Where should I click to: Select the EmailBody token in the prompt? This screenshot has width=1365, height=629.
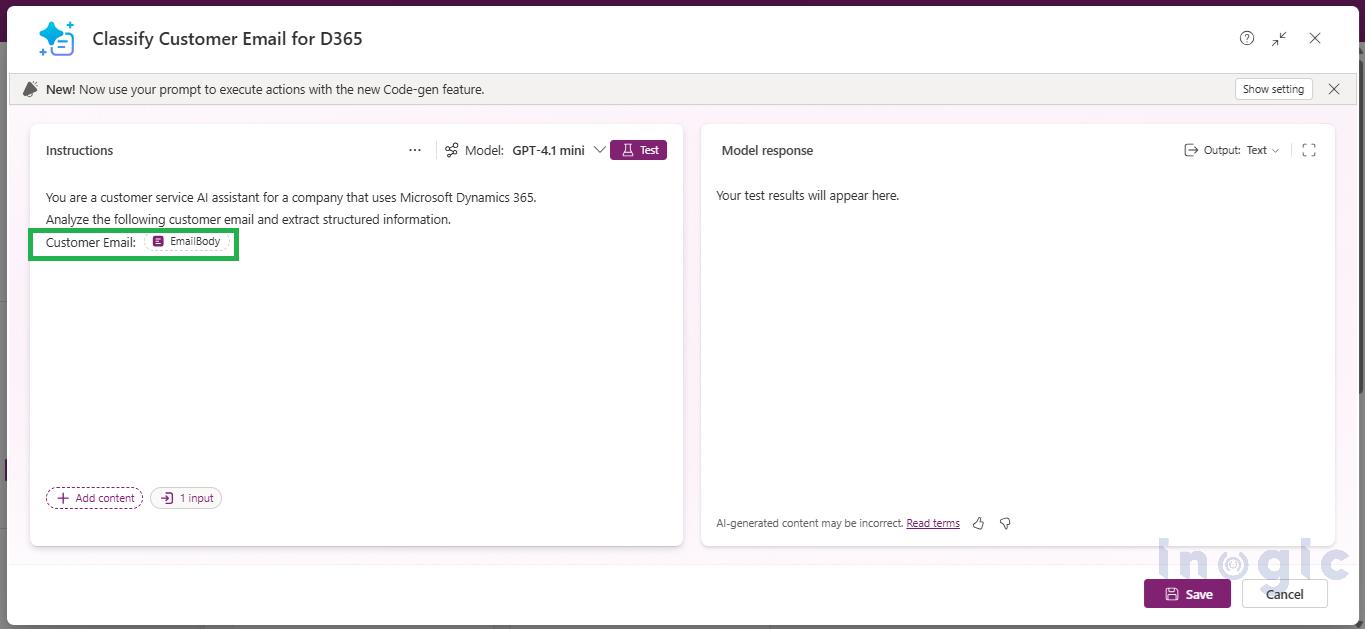click(187, 241)
